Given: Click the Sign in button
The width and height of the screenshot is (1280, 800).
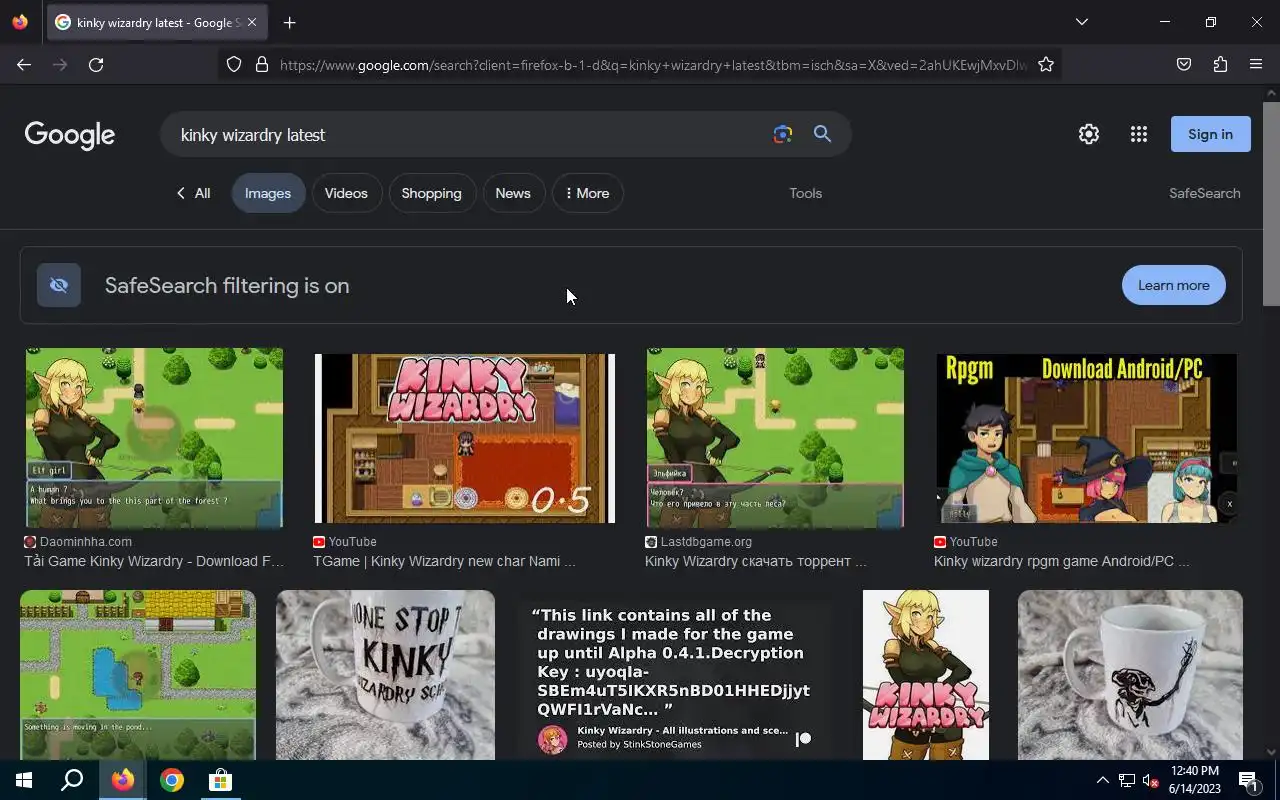Looking at the screenshot, I should click(1210, 134).
